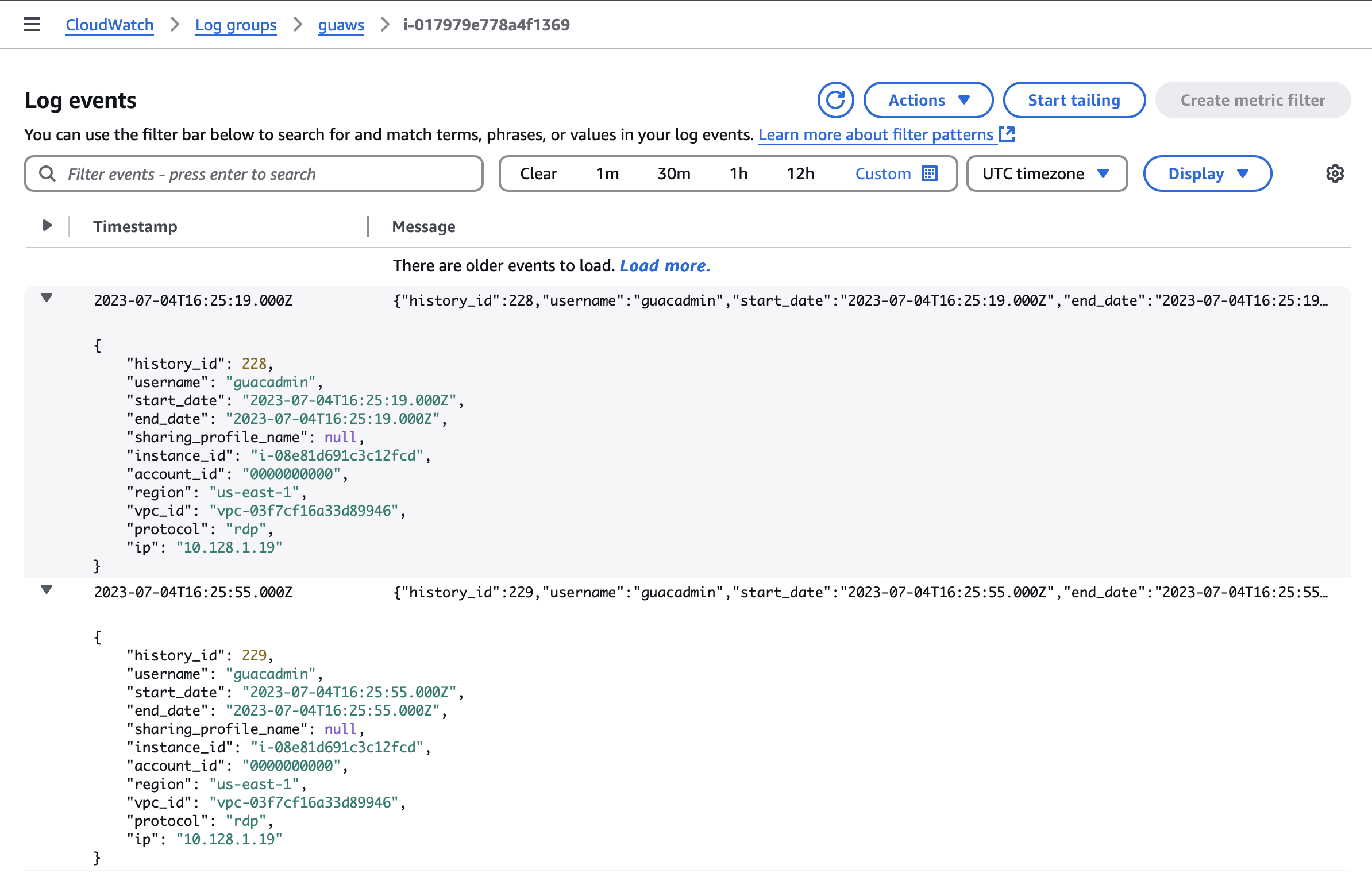Click the Start tailing button
Viewport: 1372px width, 873px height.
(1074, 99)
